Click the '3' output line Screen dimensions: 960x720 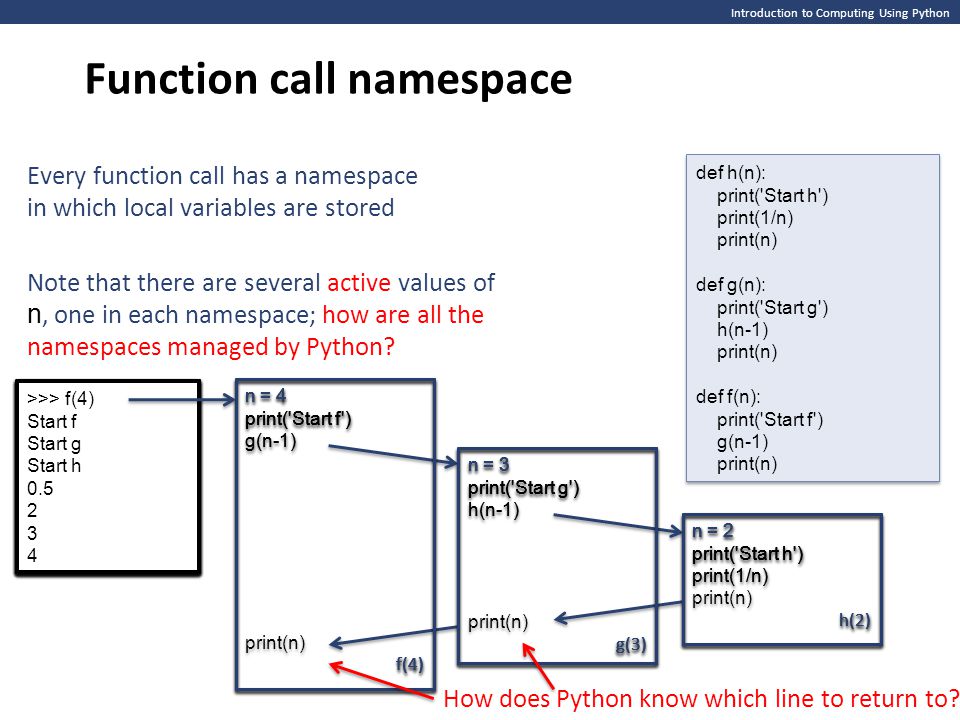[x=32, y=533]
